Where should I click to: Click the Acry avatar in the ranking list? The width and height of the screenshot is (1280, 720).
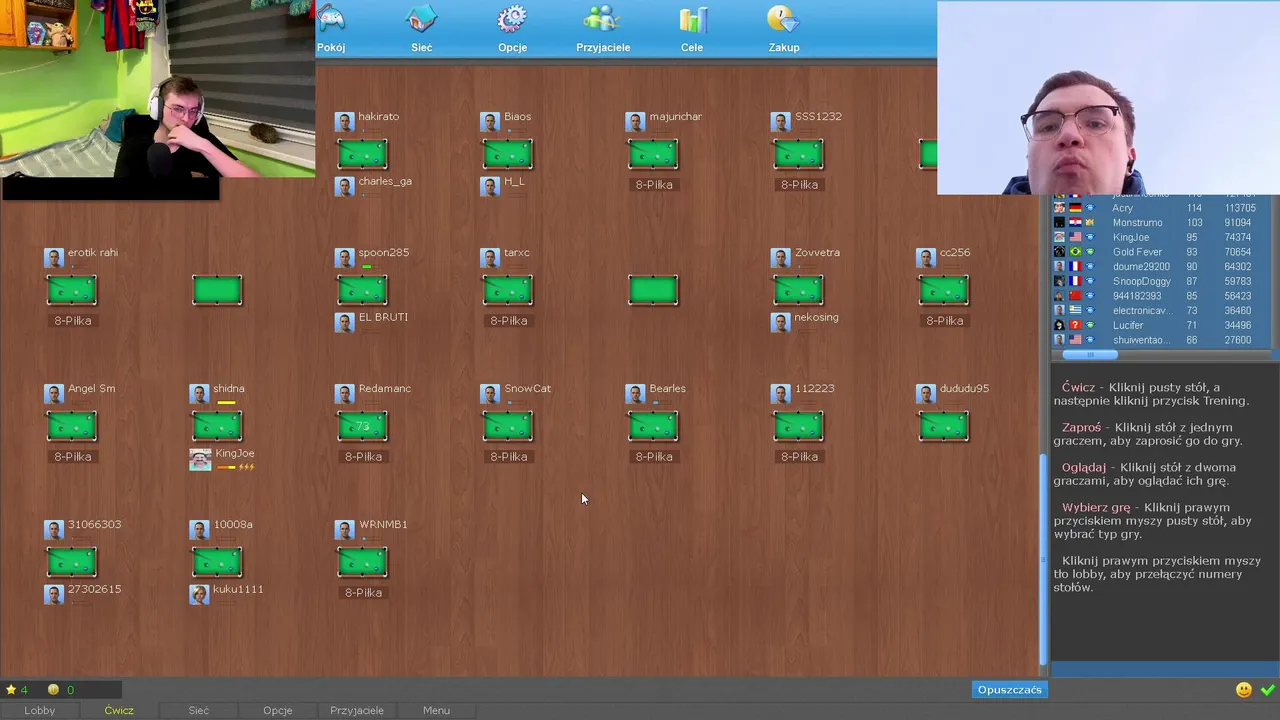(x=1059, y=208)
